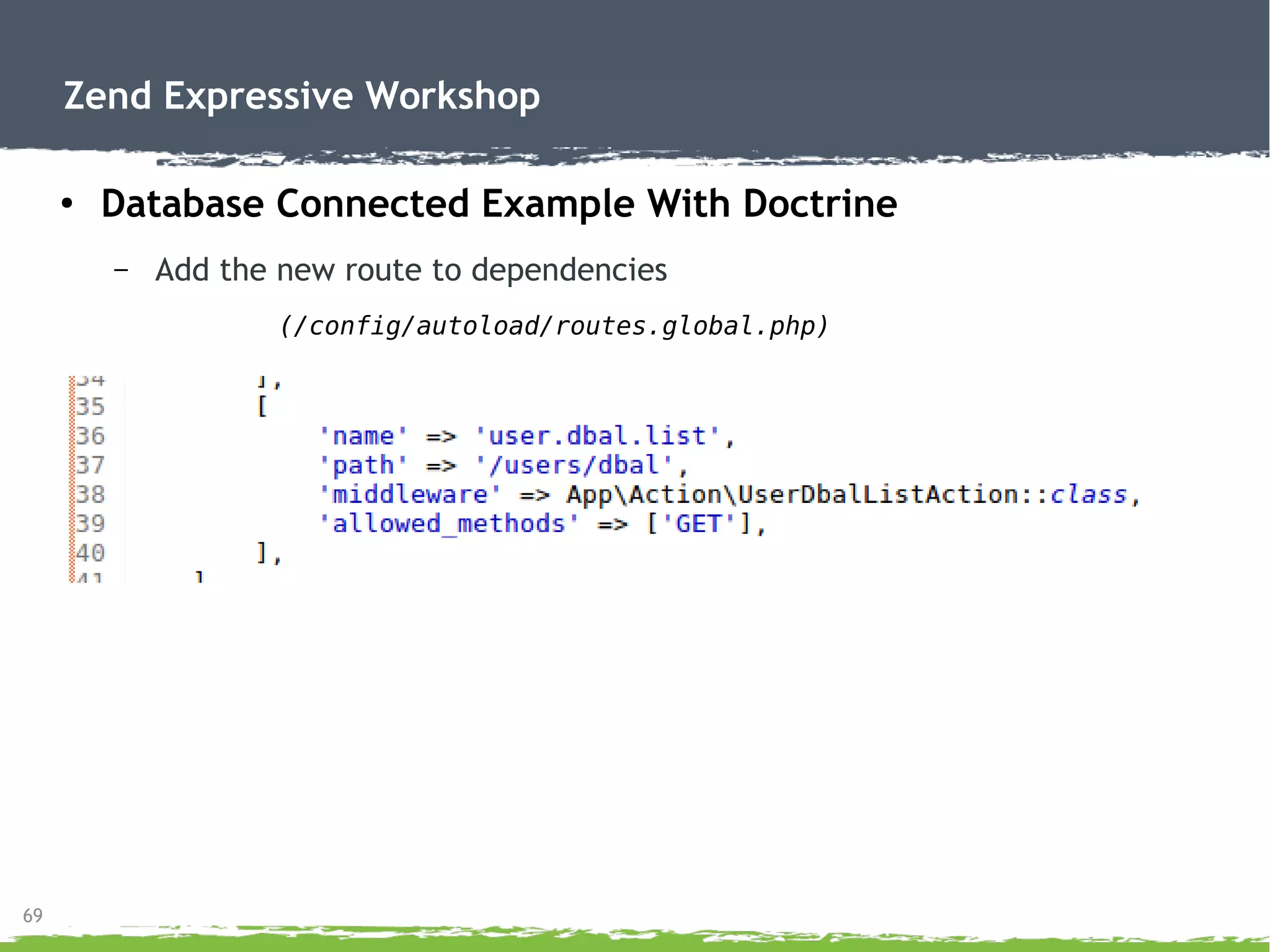Image resolution: width=1270 pixels, height=952 pixels.
Task: Click 'Add the new route to dependencies' text
Action: tap(411, 270)
